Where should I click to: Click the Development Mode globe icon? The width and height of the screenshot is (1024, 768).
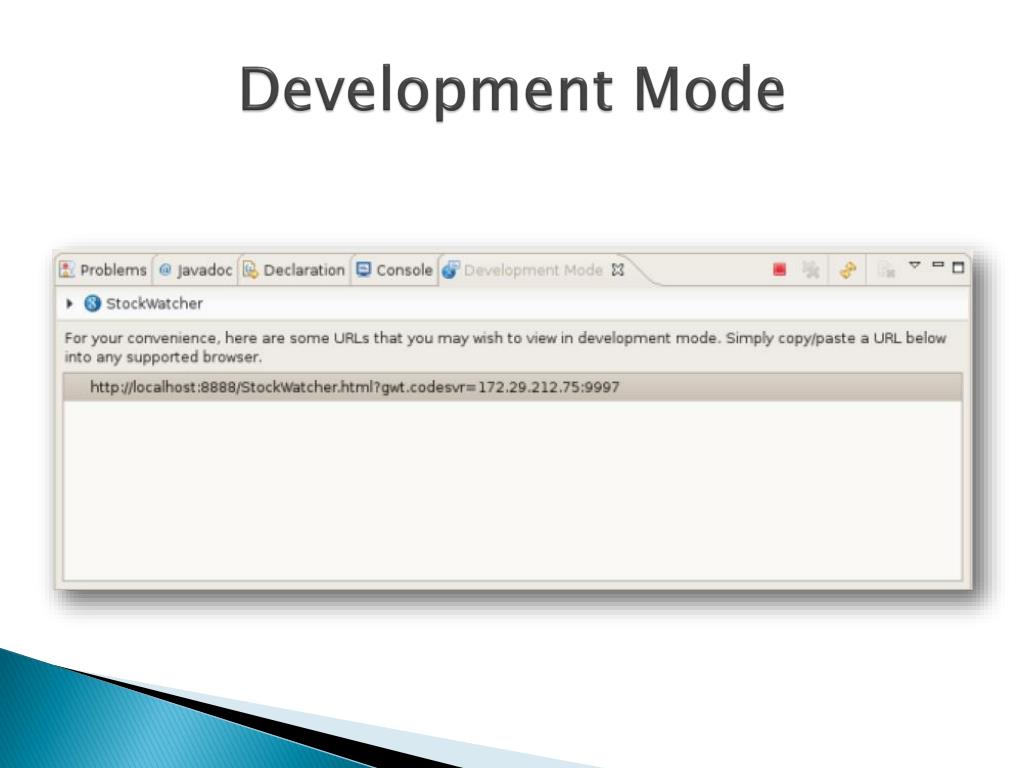(451, 269)
